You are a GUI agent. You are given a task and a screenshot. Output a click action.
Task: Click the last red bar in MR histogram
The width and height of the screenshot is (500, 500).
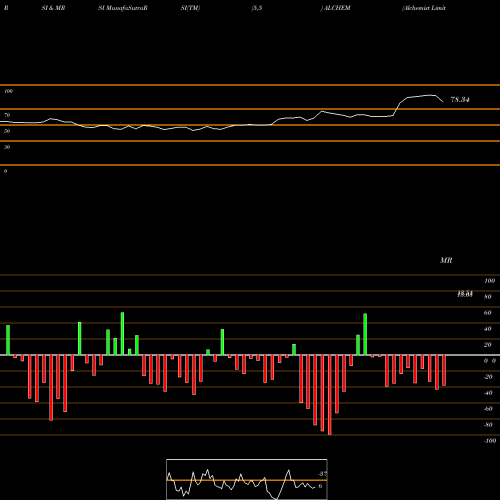click(x=444, y=370)
